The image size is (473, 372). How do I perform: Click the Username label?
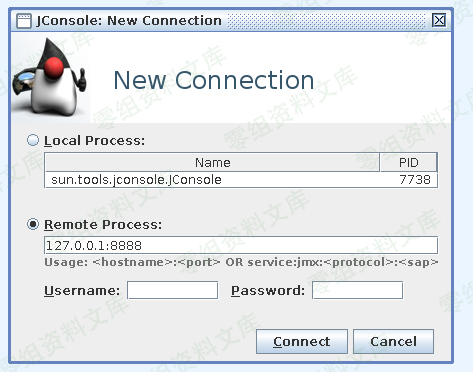[82, 291]
